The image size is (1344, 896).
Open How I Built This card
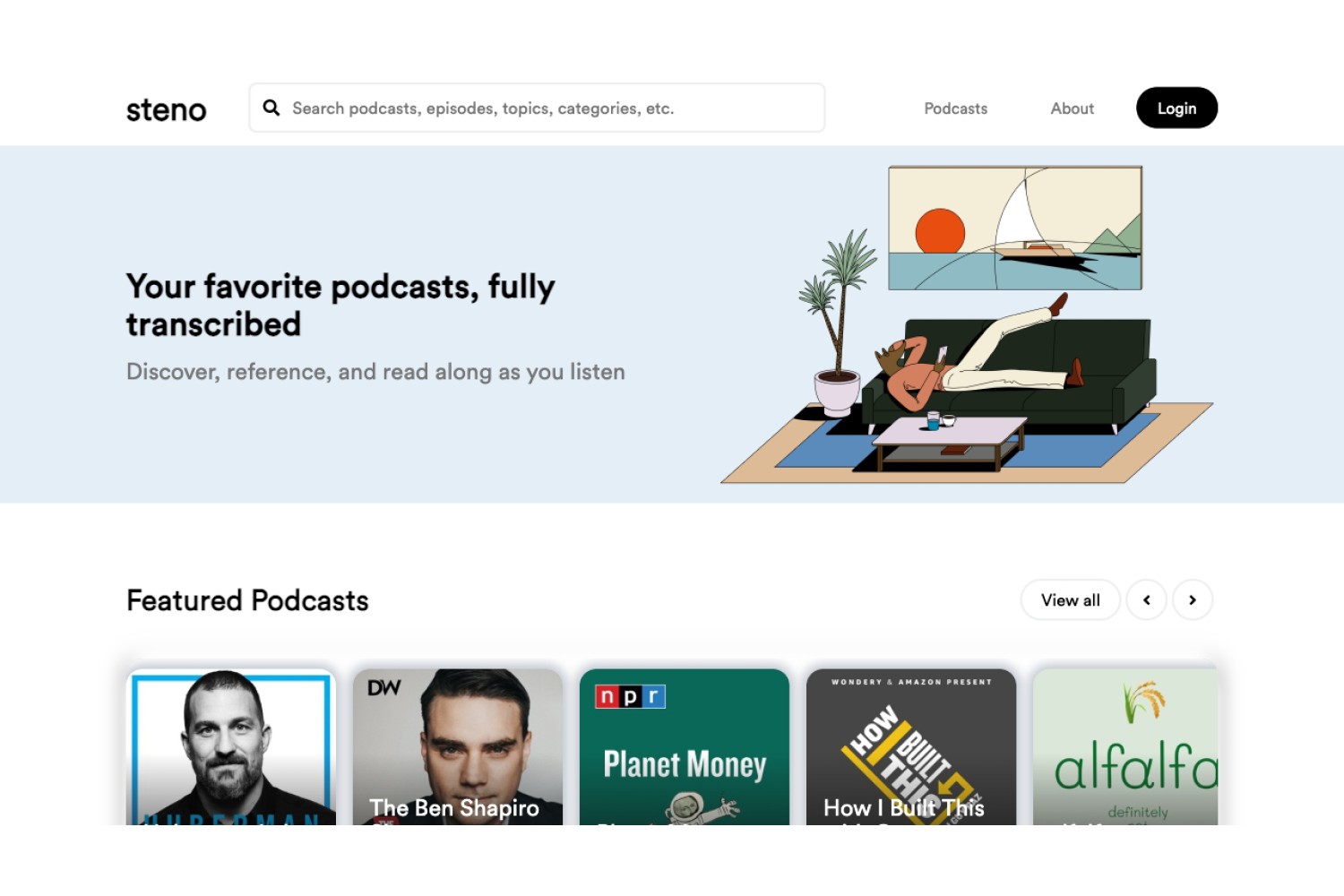point(911,747)
